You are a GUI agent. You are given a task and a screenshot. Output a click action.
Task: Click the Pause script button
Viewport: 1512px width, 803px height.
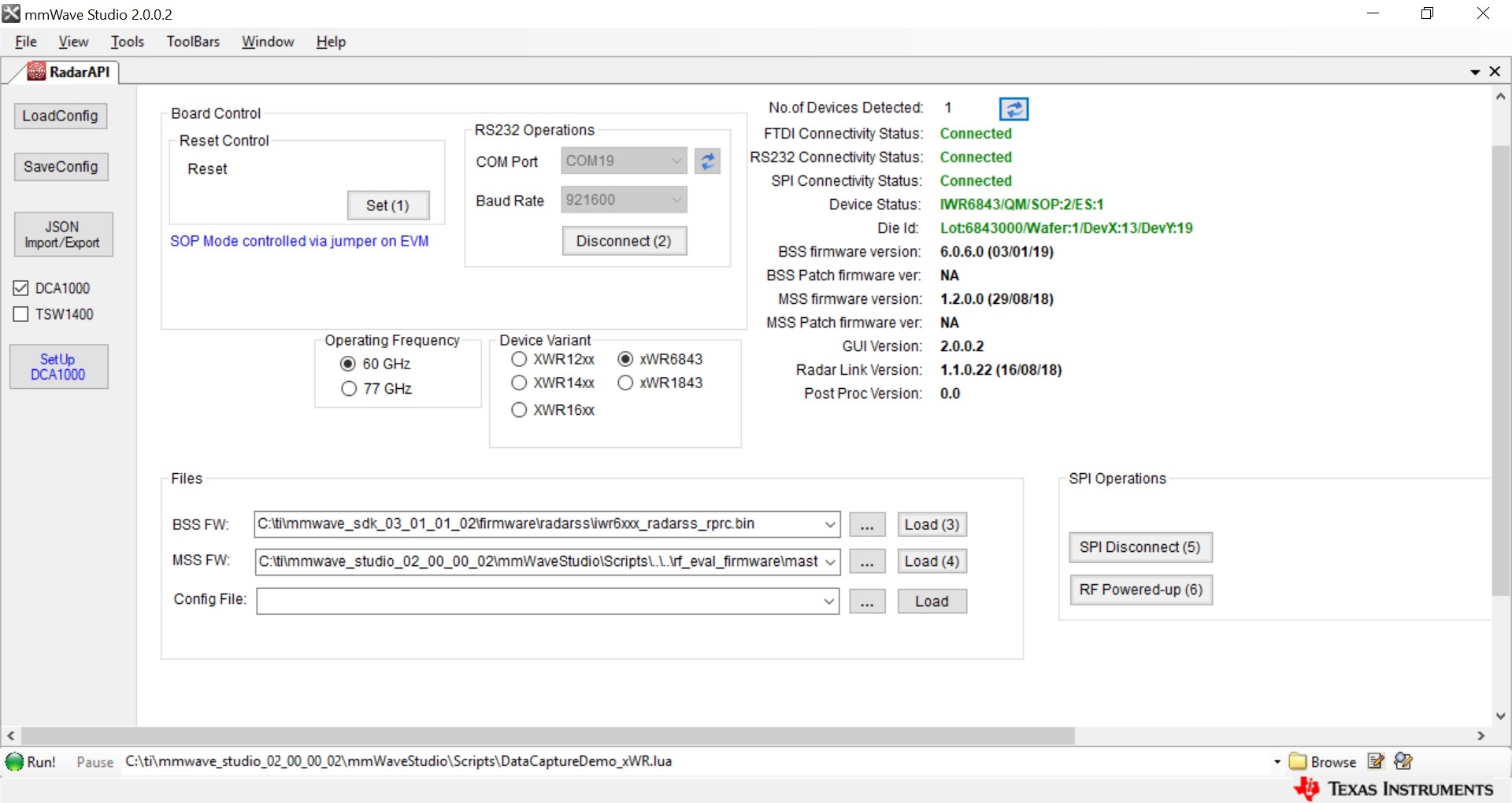point(95,762)
